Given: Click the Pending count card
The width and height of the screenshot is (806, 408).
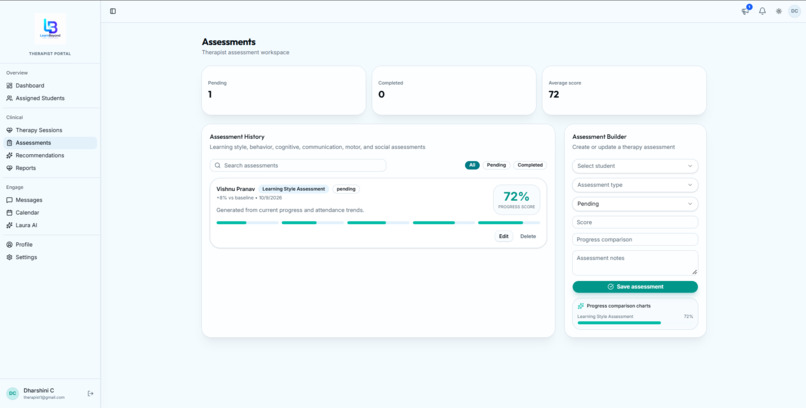Looking at the screenshot, I should tap(284, 90).
